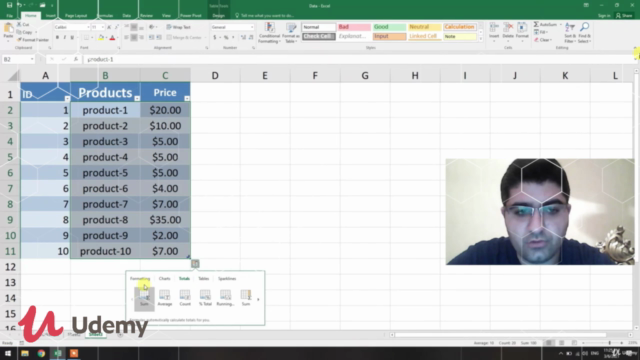The image size is (640, 360).
Task: Click the Sign in link
Action: [x=604, y=16]
